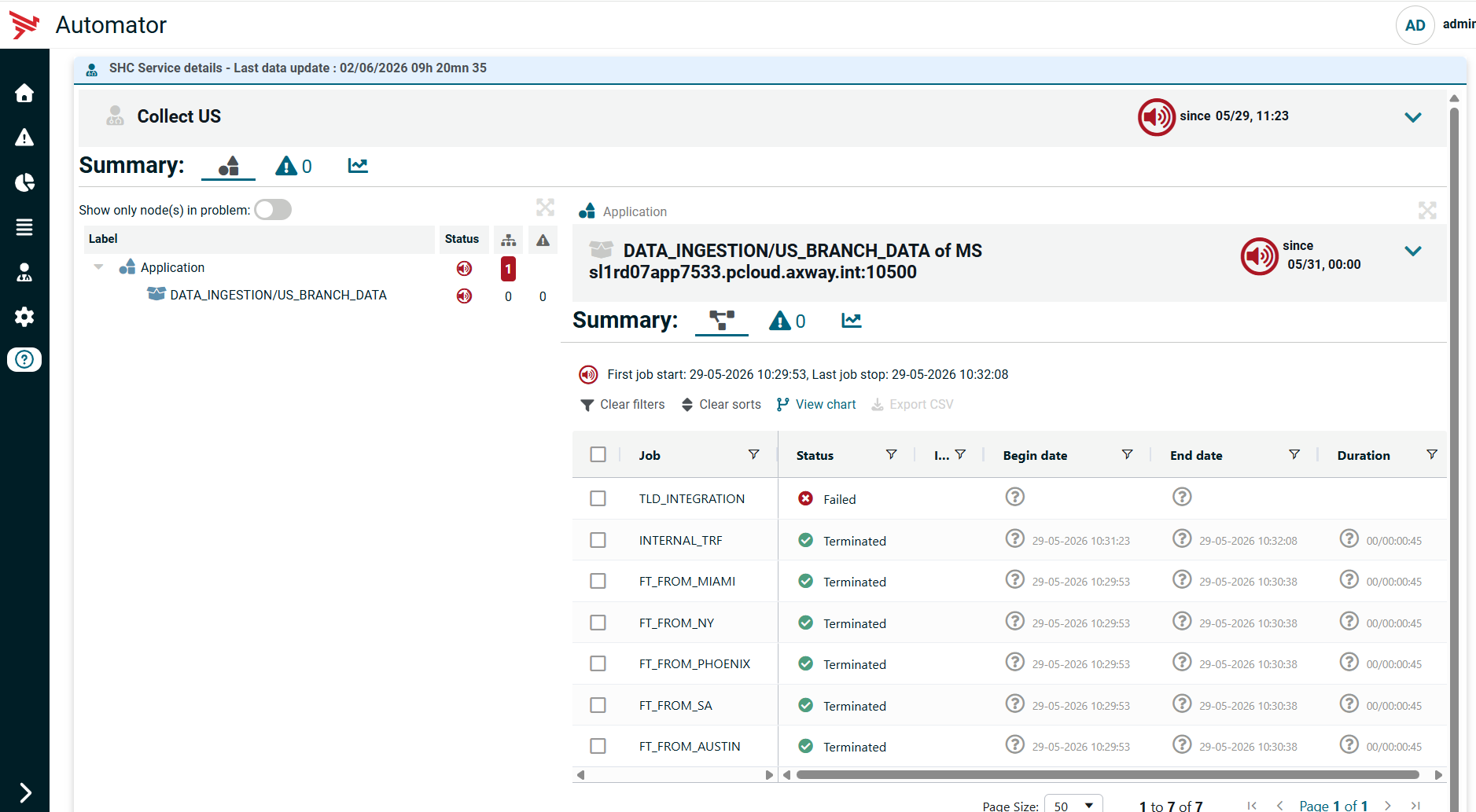
Task: Select DATA_INGESTION/US_BRANCH_DATA tree node
Action: (x=278, y=295)
